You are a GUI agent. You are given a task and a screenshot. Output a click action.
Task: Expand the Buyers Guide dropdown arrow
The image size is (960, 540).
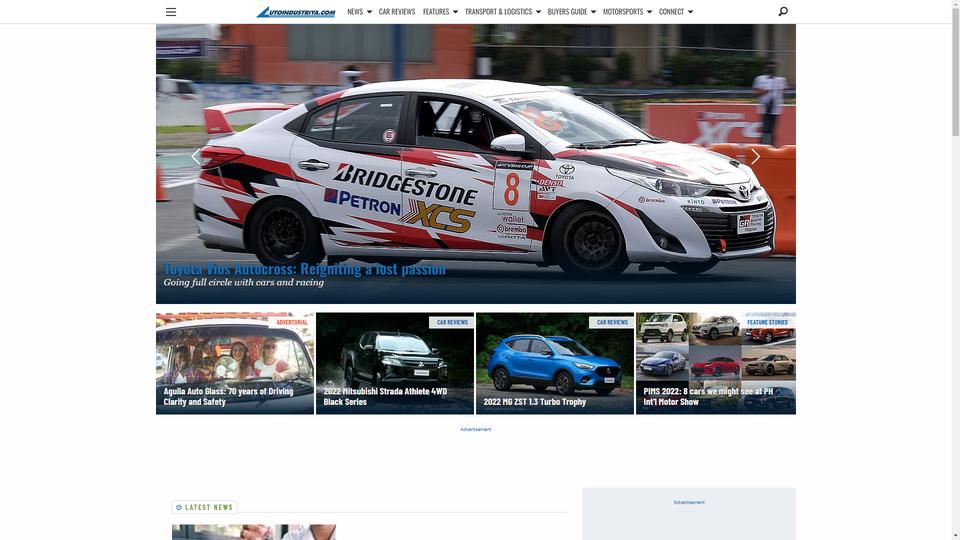tap(593, 12)
